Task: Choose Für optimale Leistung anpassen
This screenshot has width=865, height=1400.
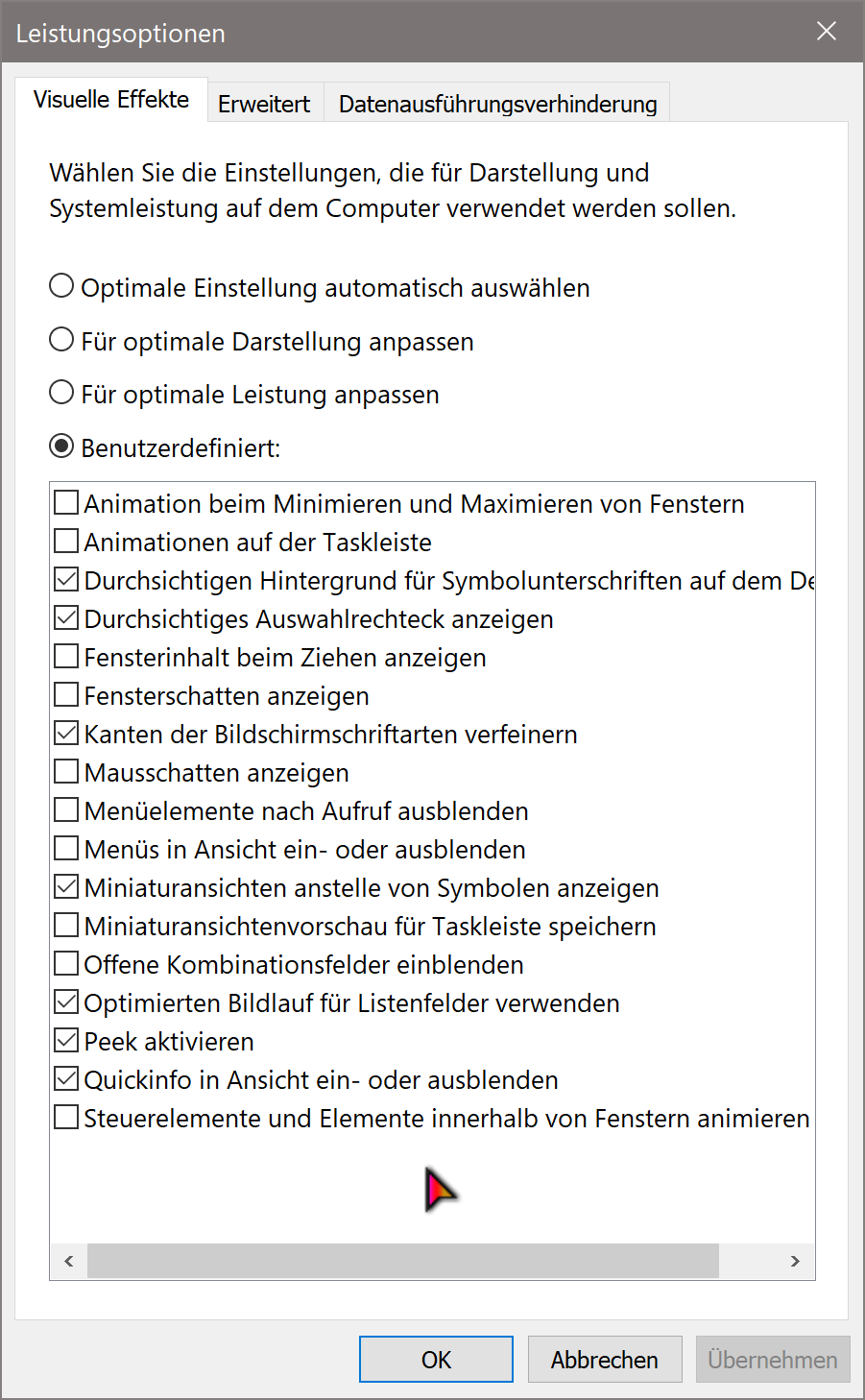Action: (61, 393)
